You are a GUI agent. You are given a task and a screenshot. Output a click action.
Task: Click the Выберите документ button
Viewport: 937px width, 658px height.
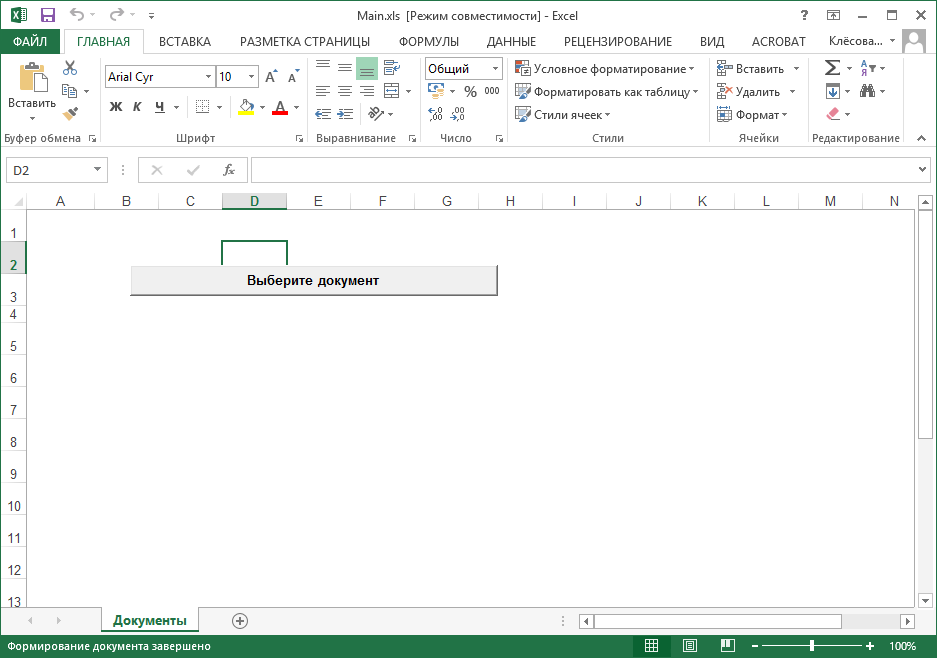click(314, 280)
